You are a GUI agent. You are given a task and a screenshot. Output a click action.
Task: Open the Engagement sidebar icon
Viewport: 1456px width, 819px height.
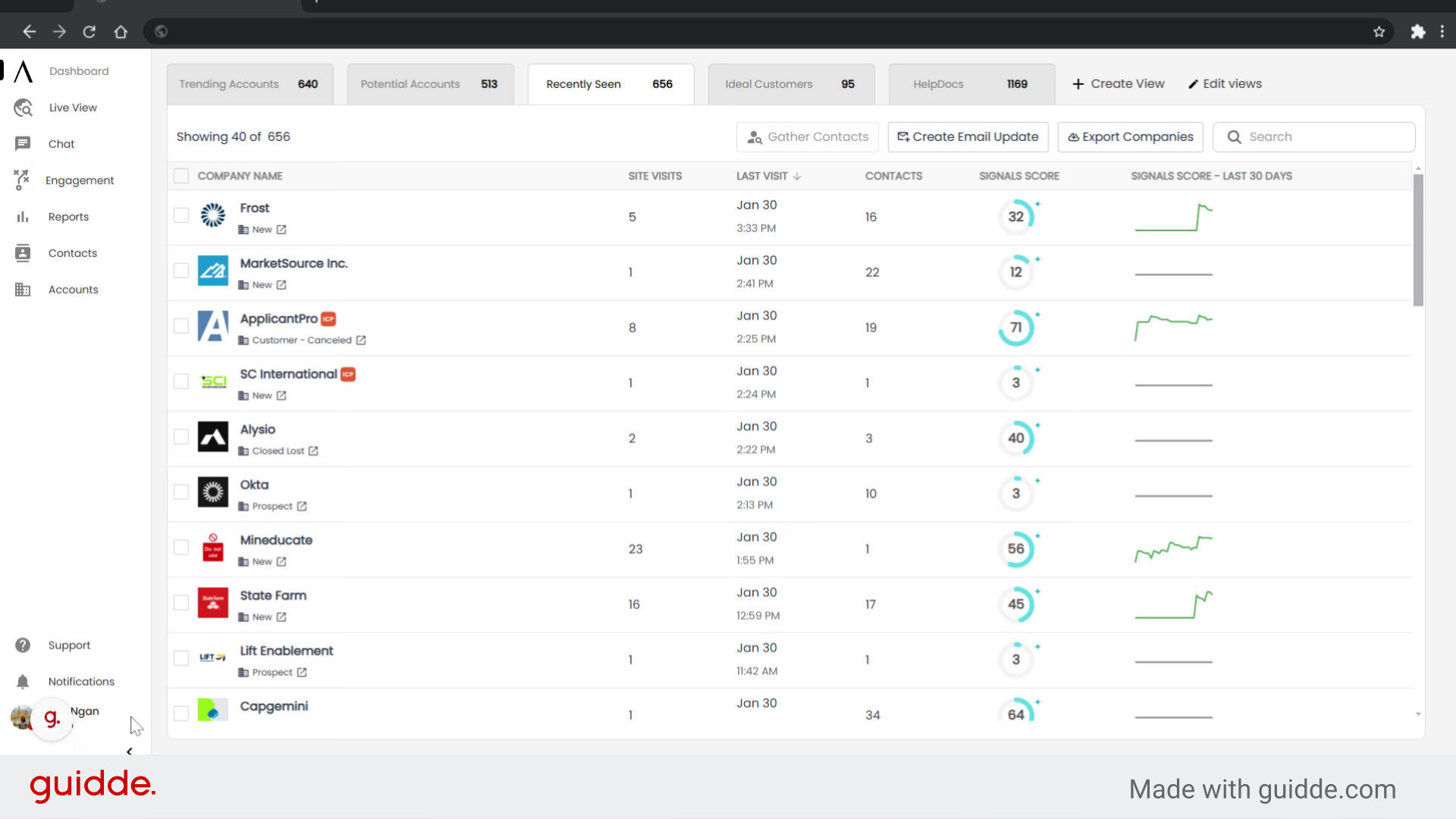21,180
